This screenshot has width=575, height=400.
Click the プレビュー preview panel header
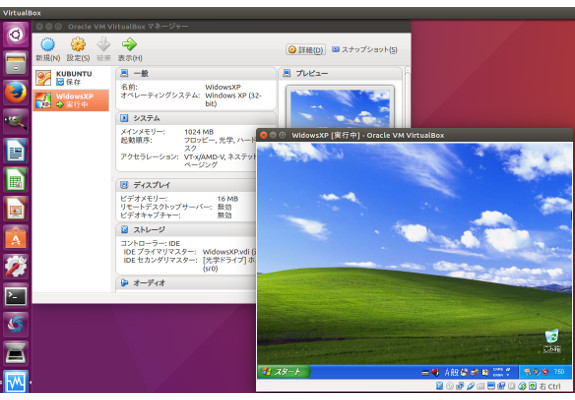coord(341,73)
